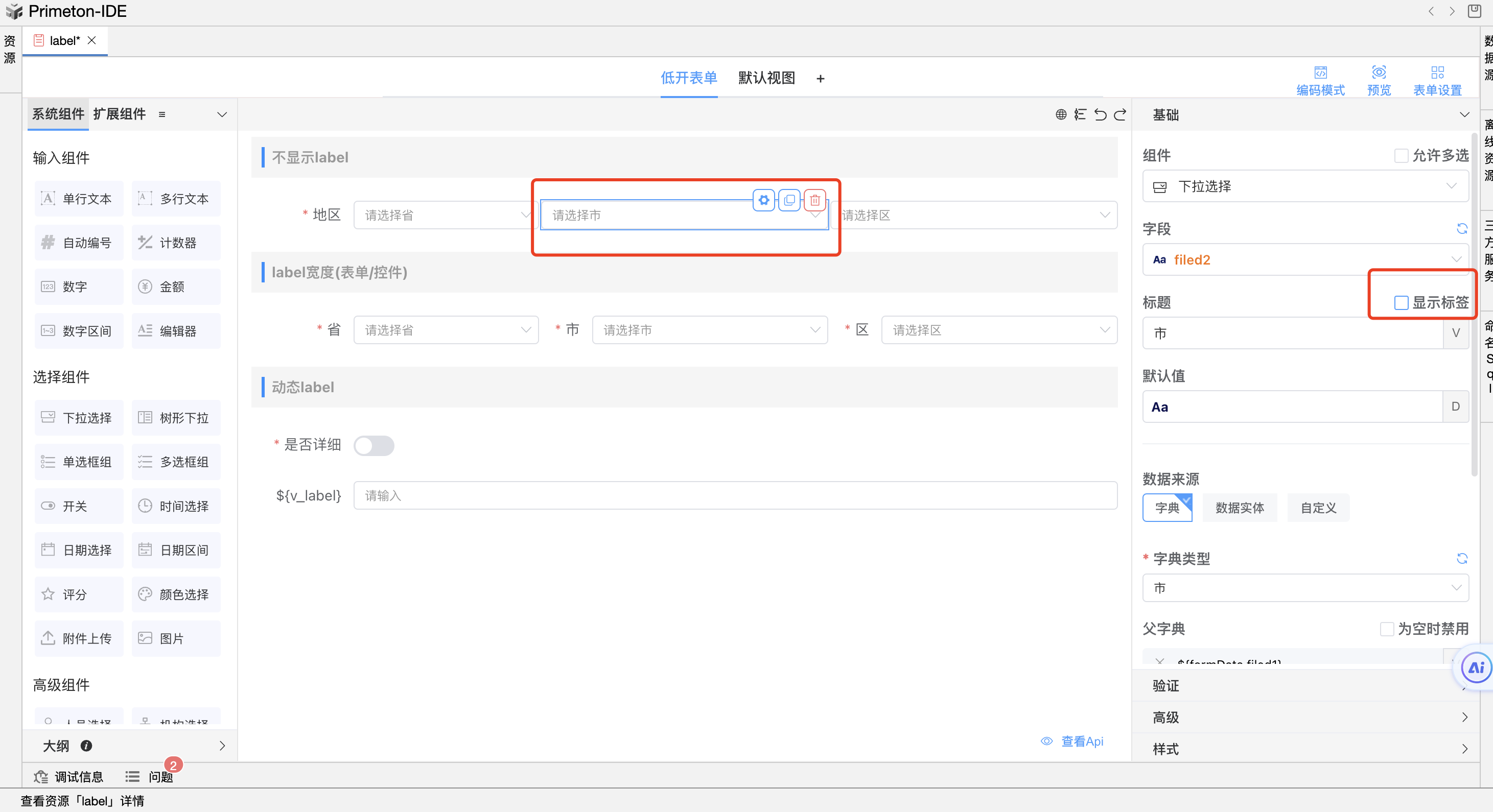The height and width of the screenshot is (812, 1493).
Task: Check the 允许多选 option
Action: pos(1401,155)
